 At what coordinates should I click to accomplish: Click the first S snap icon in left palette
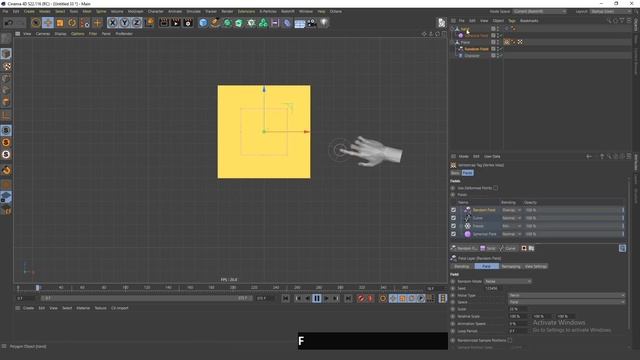(6, 130)
